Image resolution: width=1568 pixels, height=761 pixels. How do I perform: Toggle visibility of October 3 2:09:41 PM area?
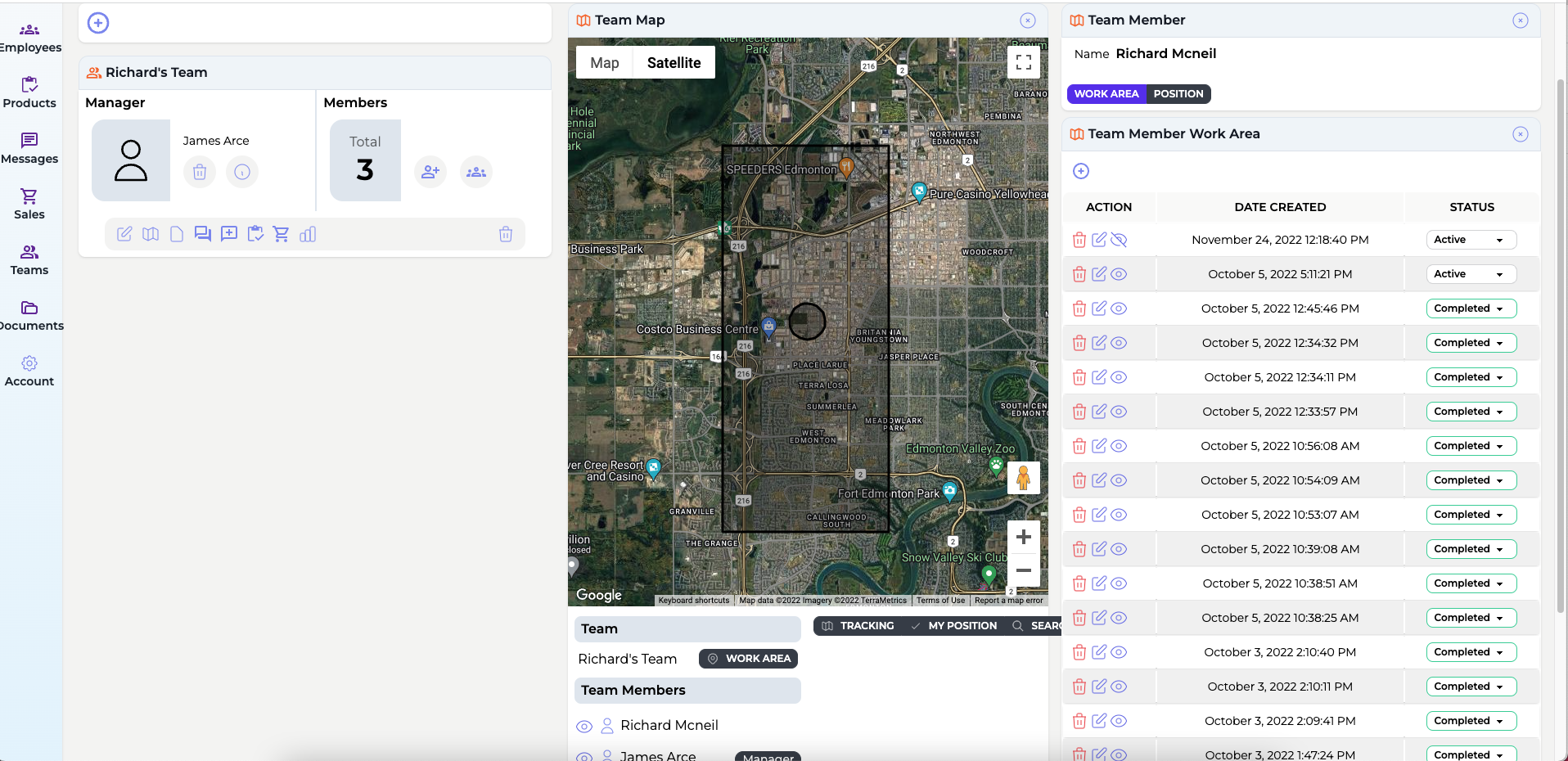[1119, 721]
